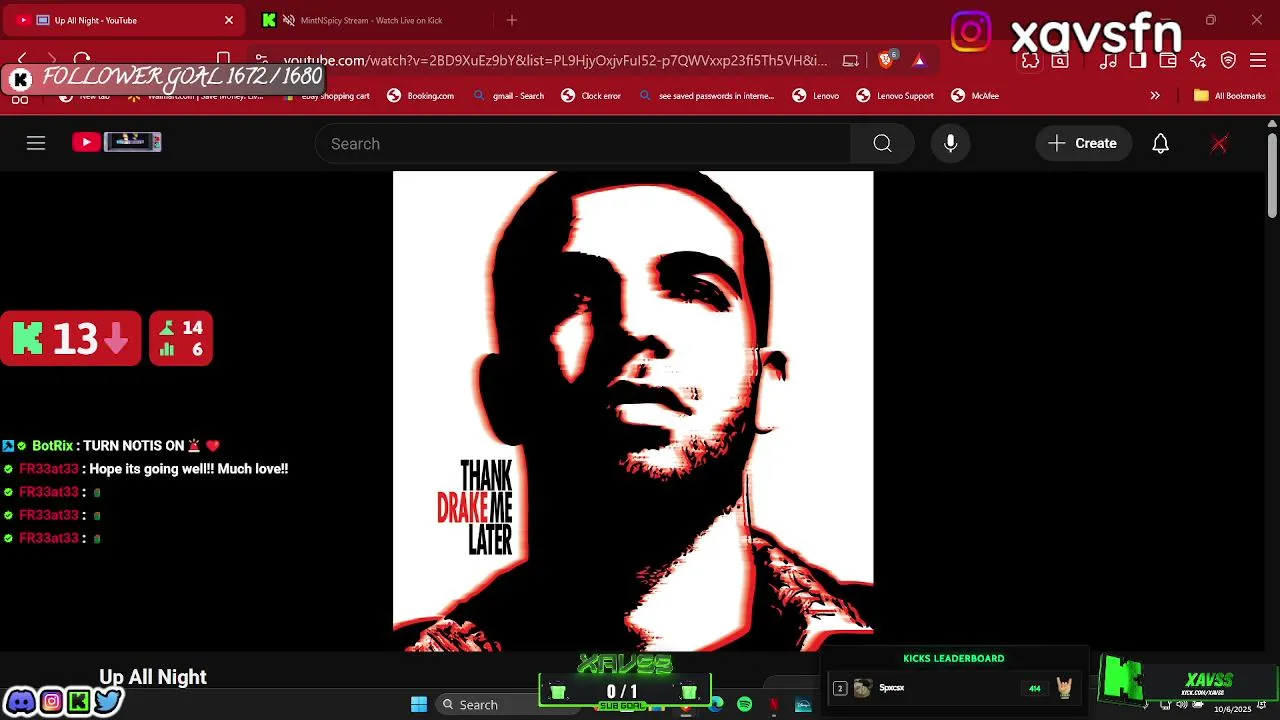The height and width of the screenshot is (720, 1280).
Task: Open the Brave VPN shield icon
Action: 1229,60
